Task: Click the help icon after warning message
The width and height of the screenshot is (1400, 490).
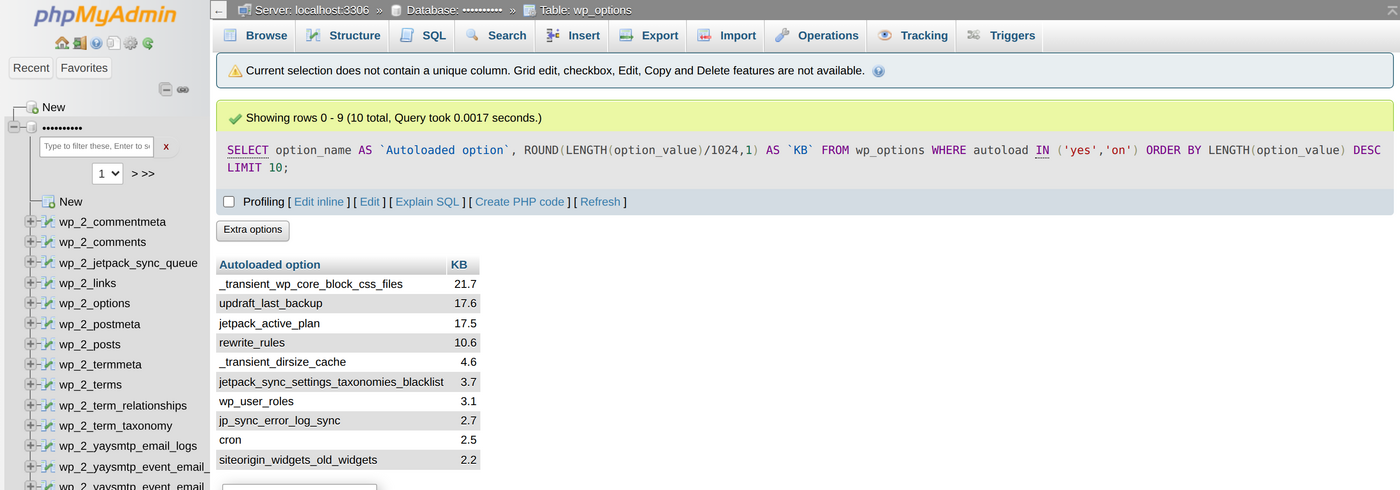Action: [x=878, y=71]
